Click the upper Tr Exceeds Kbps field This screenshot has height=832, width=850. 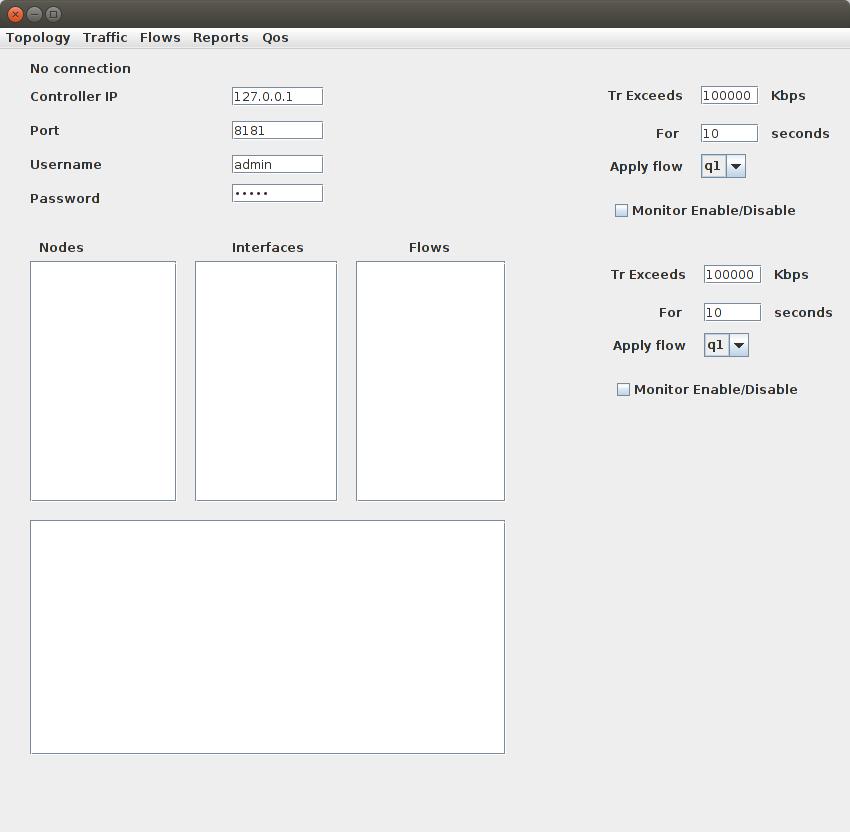point(729,95)
